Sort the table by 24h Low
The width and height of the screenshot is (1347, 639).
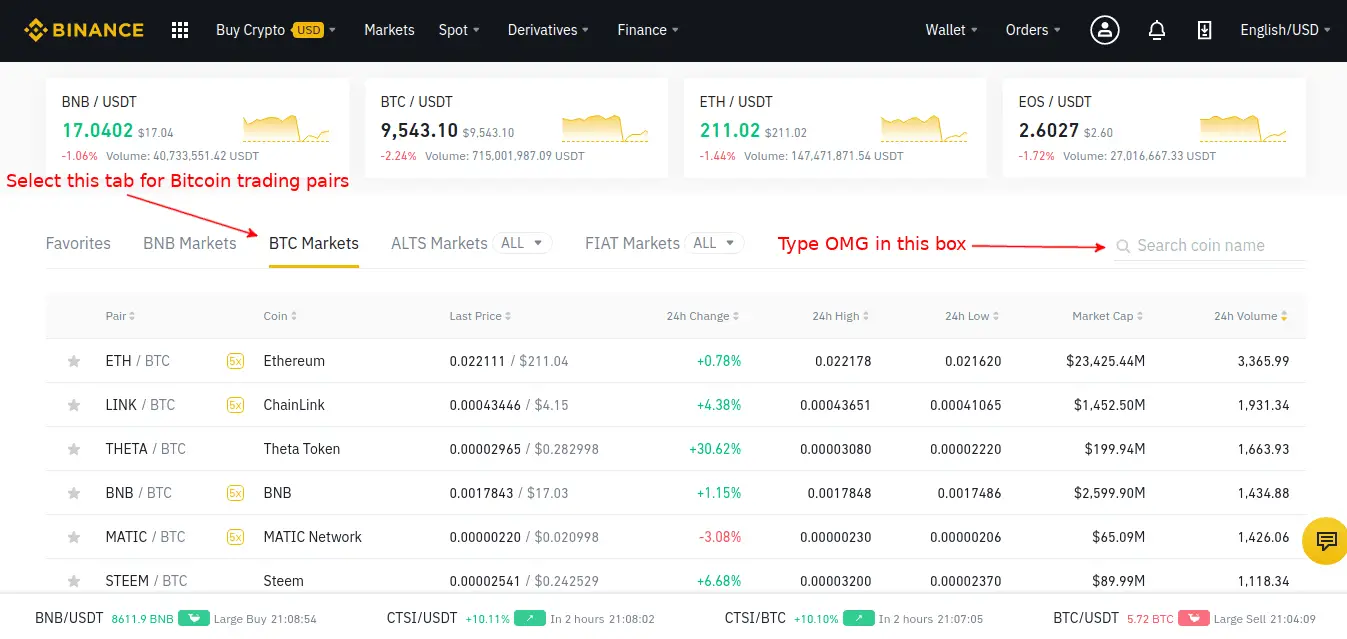point(973,316)
